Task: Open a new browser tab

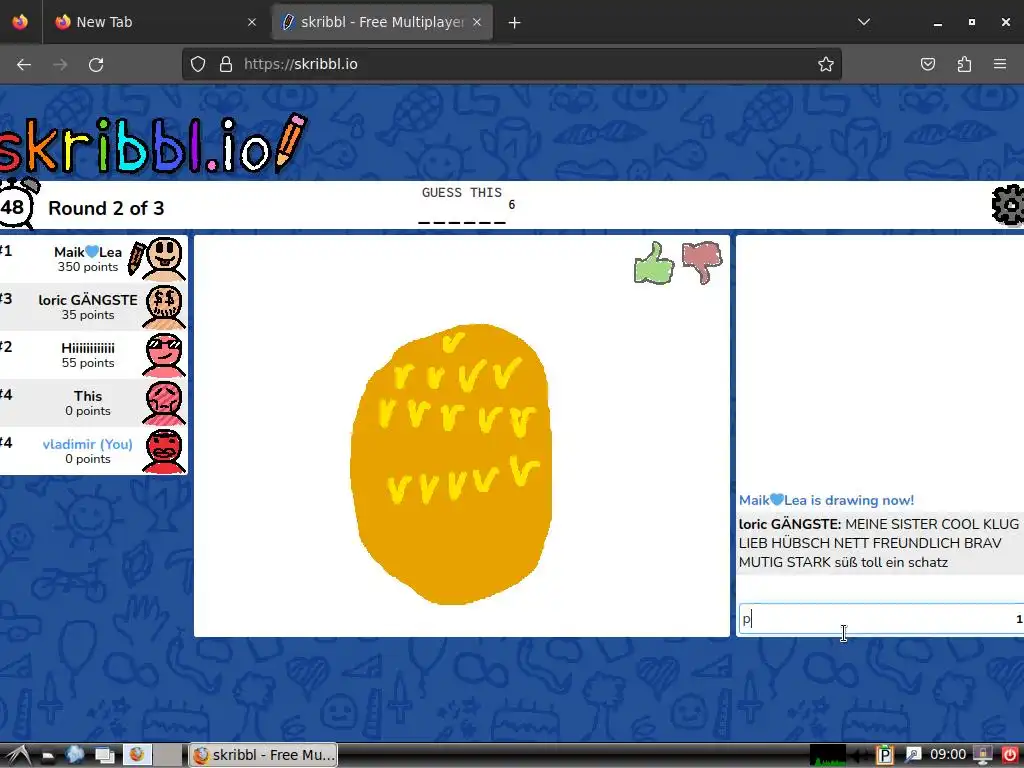Action: [515, 22]
